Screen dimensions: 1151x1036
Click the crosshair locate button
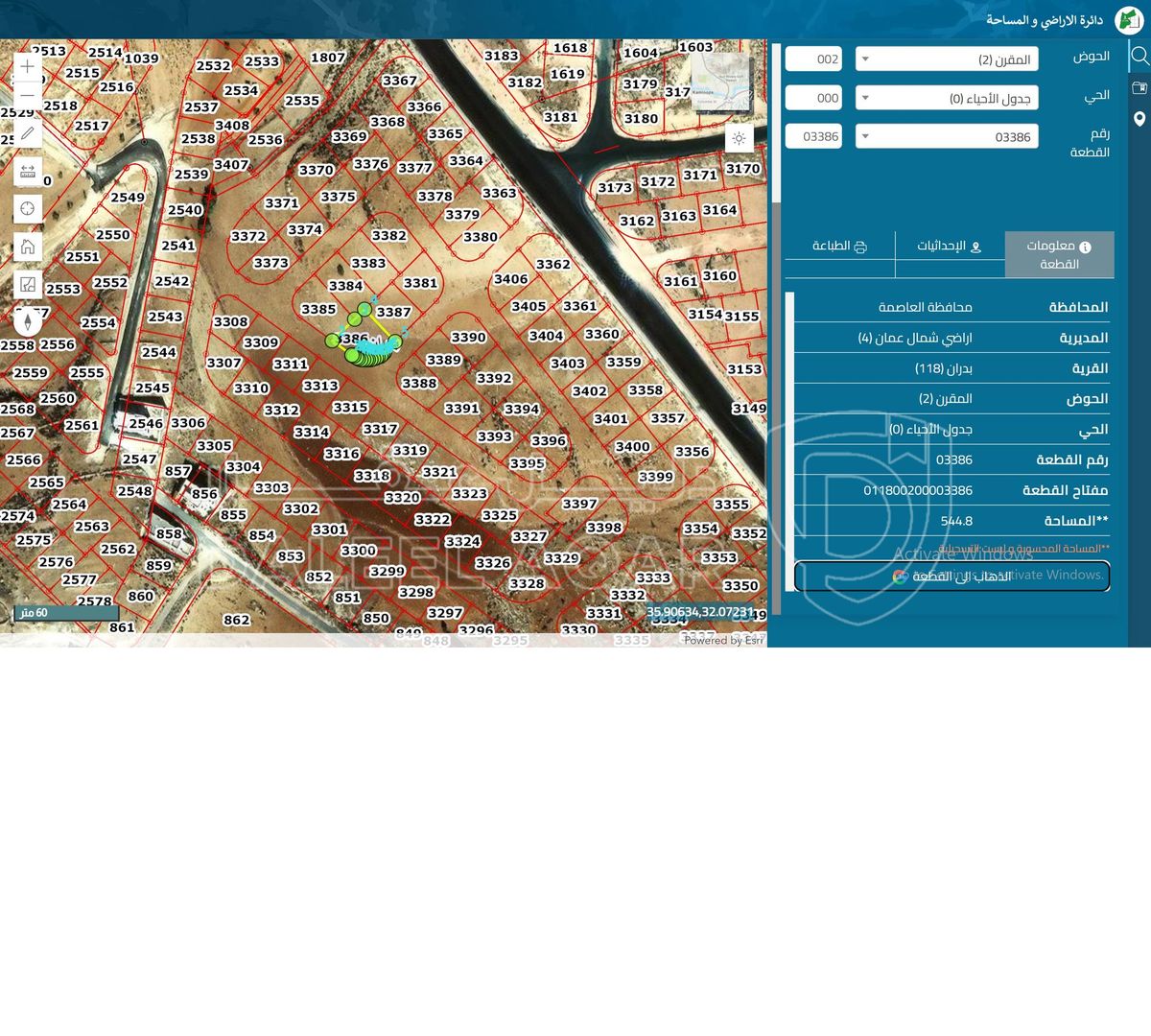point(27,209)
